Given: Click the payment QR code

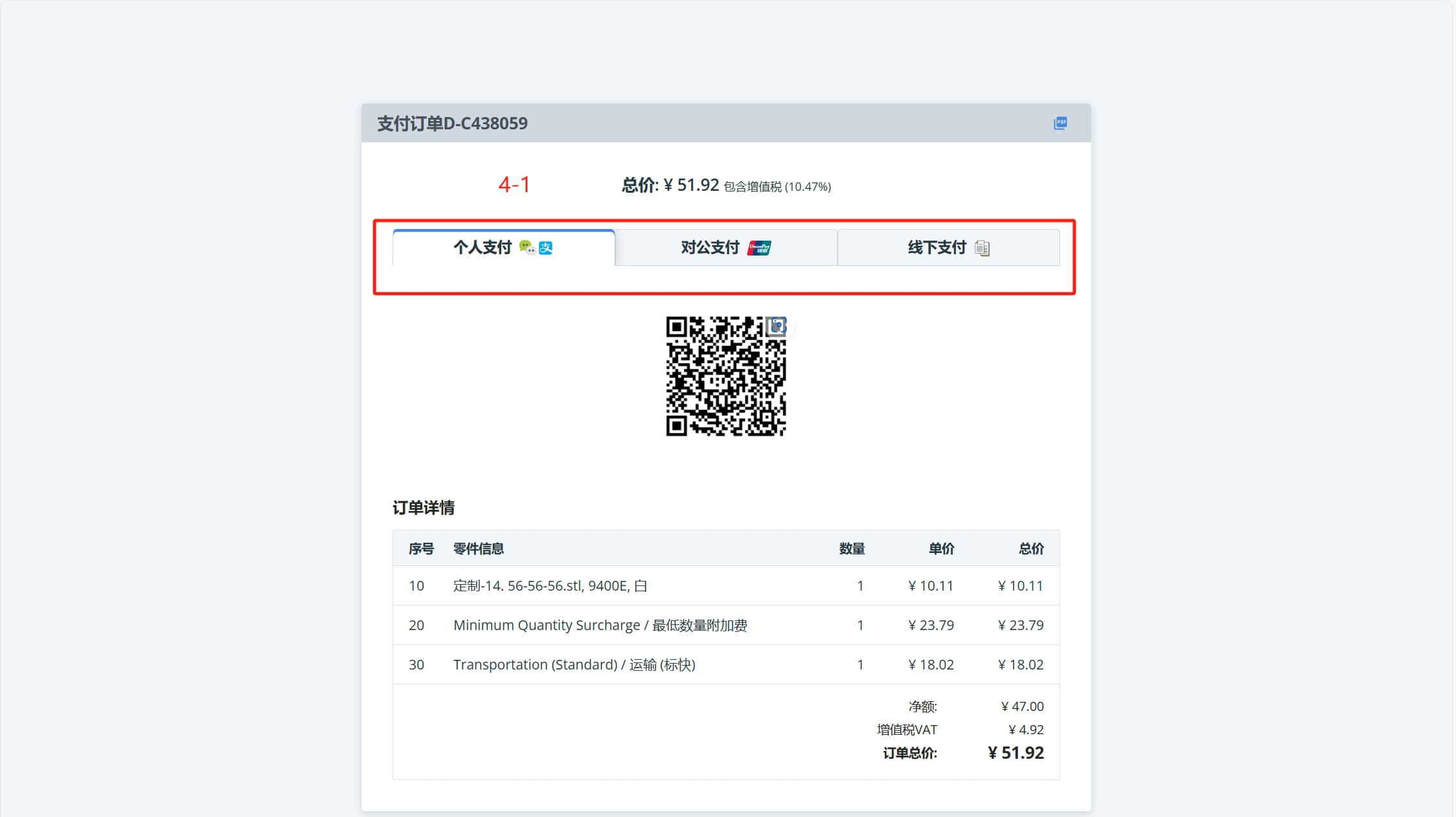Looking at the screenshot, I should click(726, 376).
